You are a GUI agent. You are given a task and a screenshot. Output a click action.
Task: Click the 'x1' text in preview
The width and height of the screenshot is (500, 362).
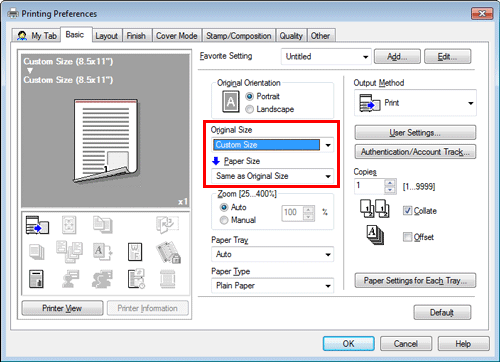pyautogui.click(x=183, y=202)
